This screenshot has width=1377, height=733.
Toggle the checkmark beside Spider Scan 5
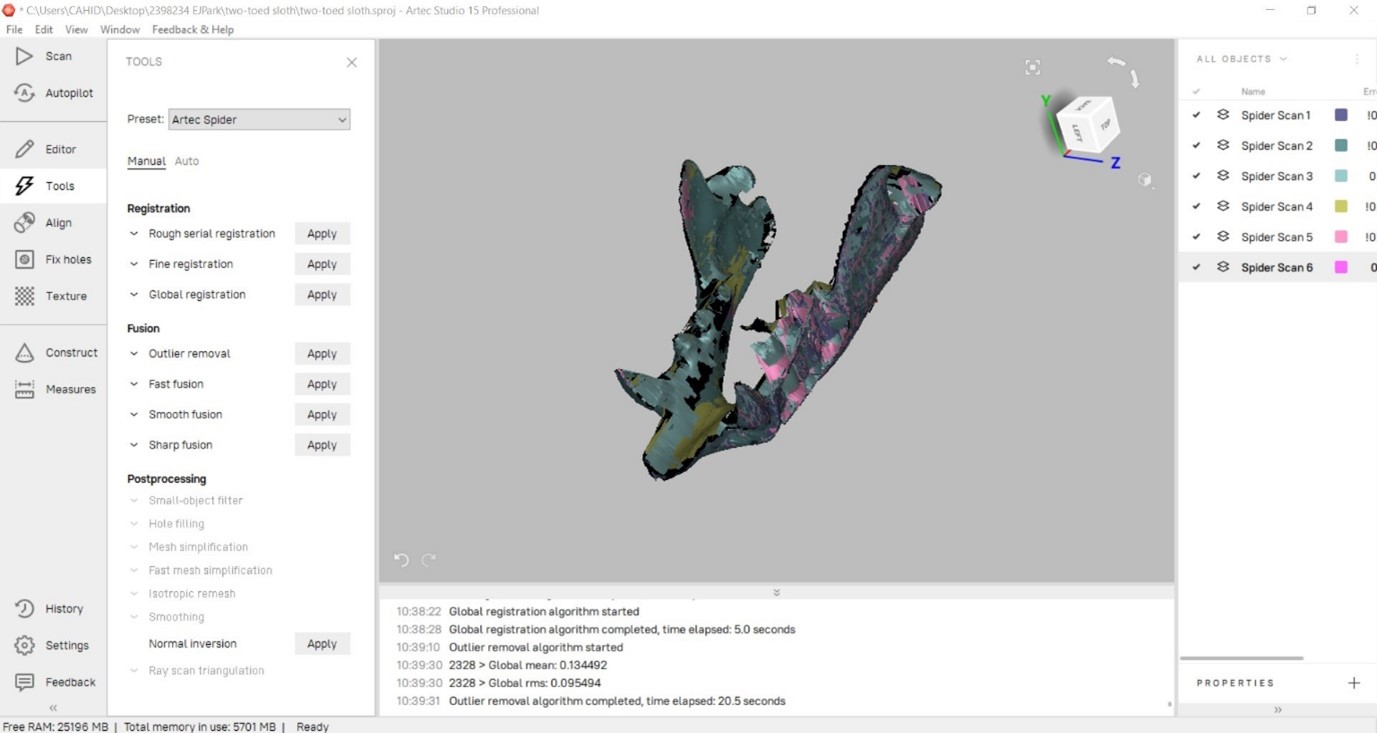(1196, 237)
